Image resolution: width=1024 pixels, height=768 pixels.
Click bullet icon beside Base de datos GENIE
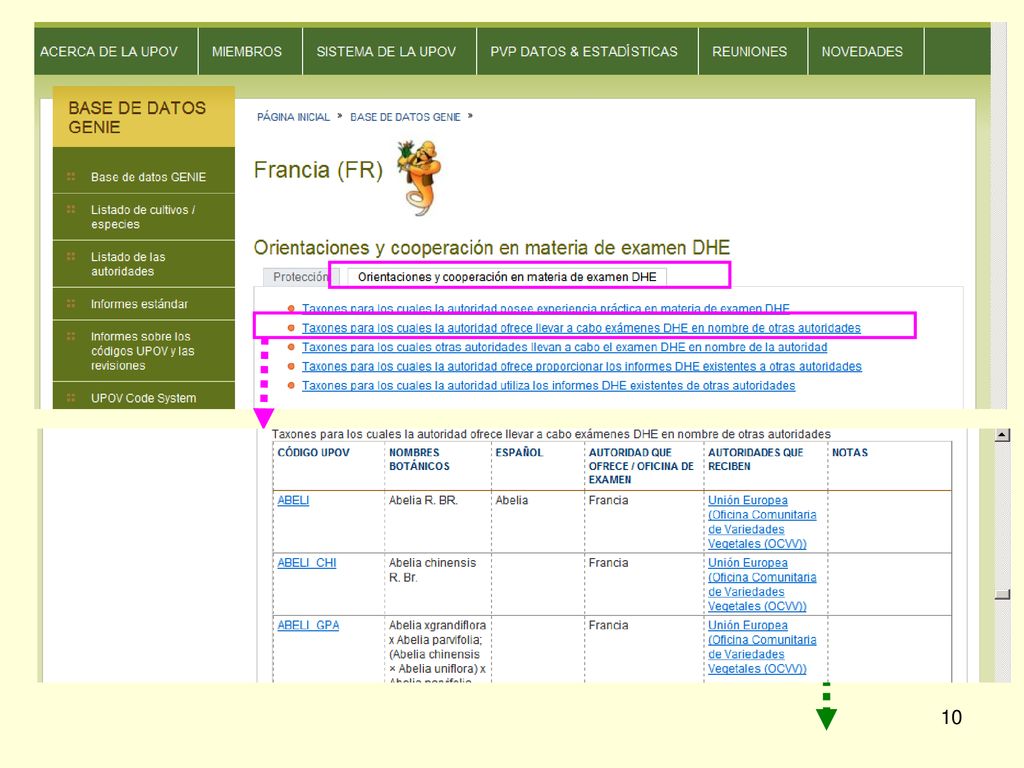point(71,176)
